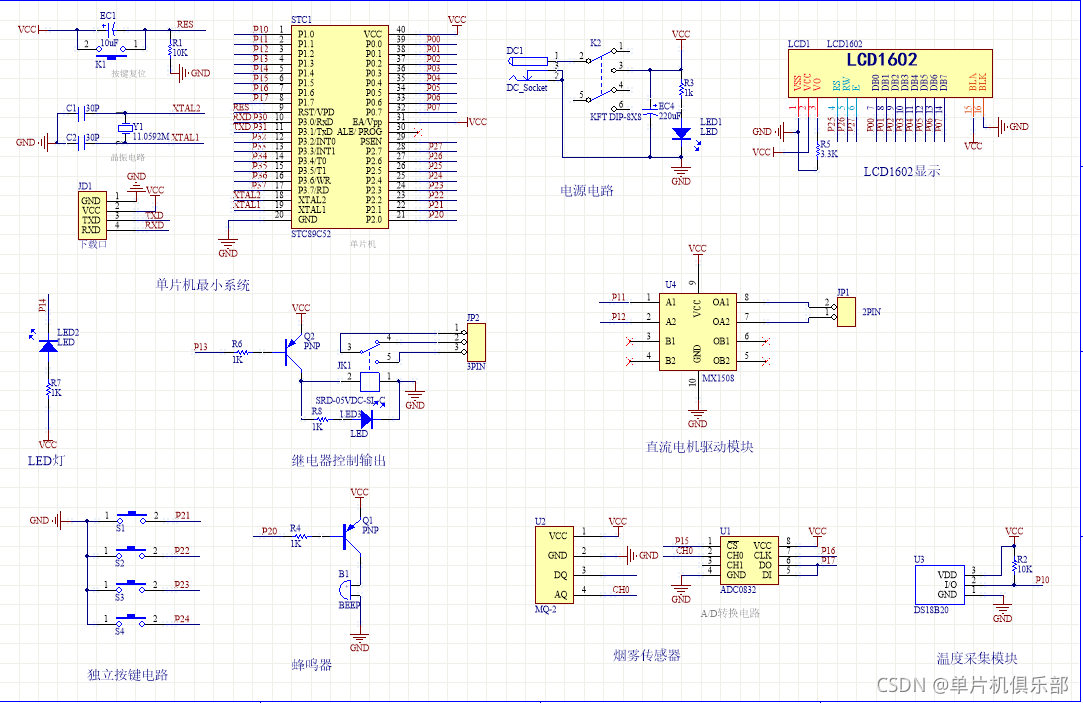Select the S1 push button switch
1083x703 pixels.
point(131,517)
